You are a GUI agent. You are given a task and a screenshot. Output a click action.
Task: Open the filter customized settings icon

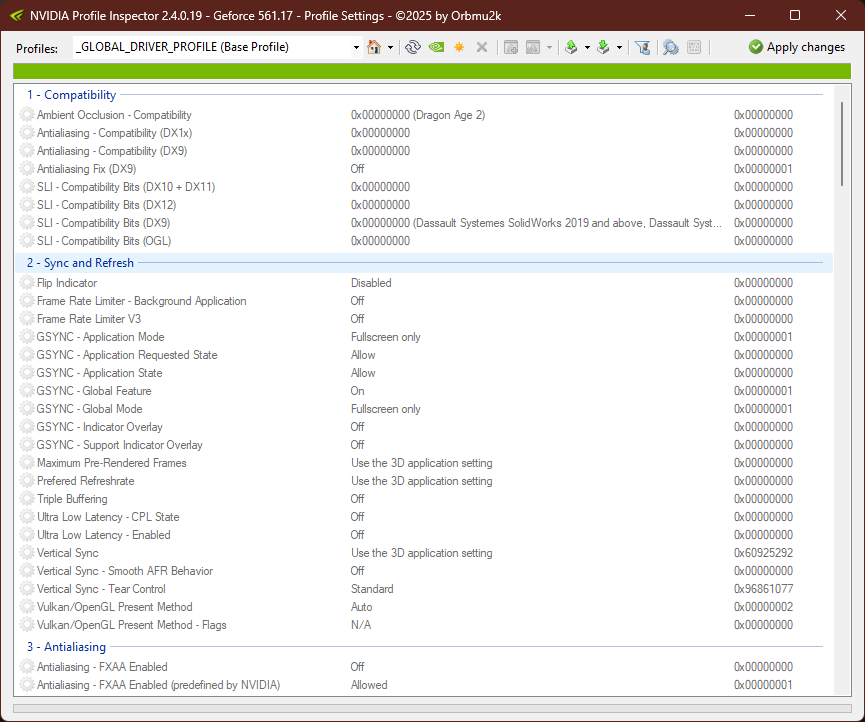tap(643, 47)
